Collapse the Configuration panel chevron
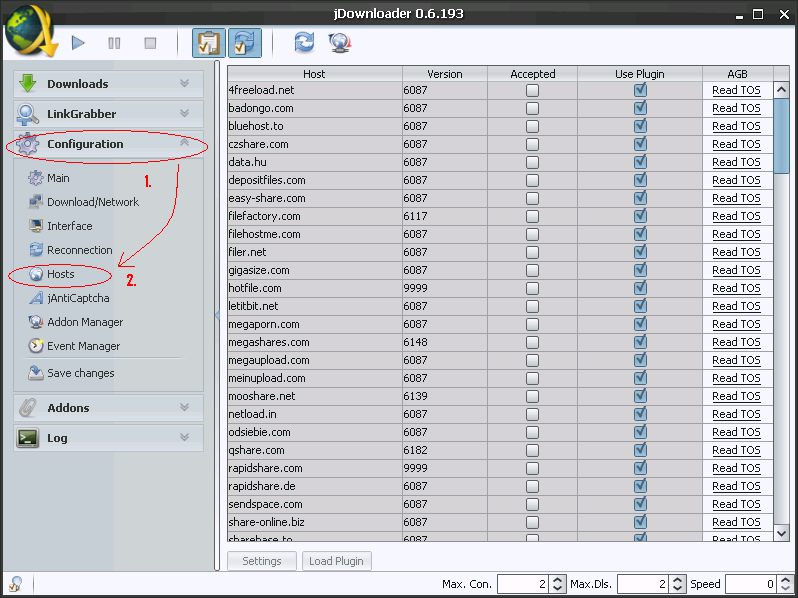This screenshot has height=598, width=798. [184, 143]
